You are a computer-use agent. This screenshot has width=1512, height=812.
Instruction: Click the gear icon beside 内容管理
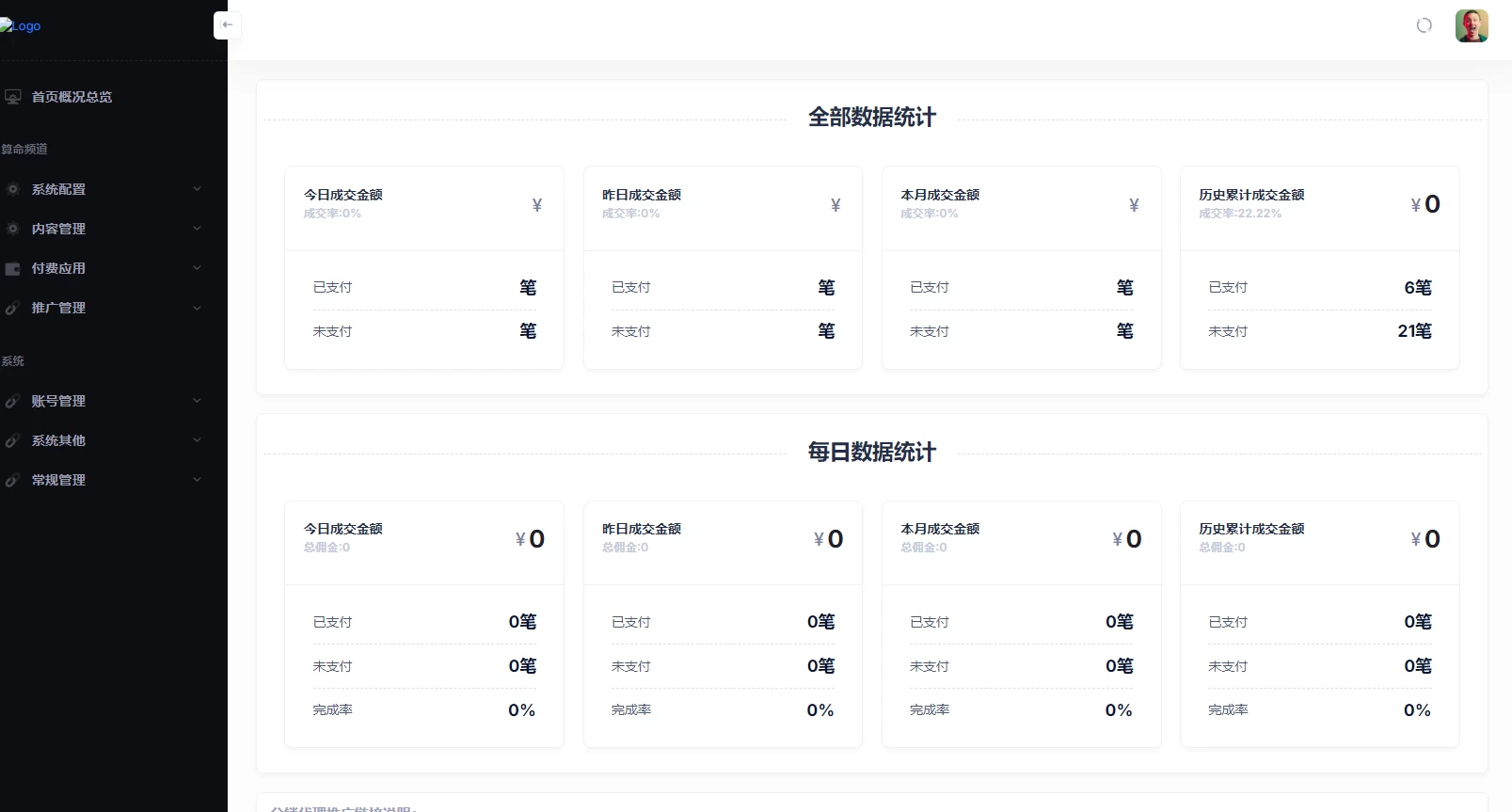pyautogui.click(x=13, y=229)
